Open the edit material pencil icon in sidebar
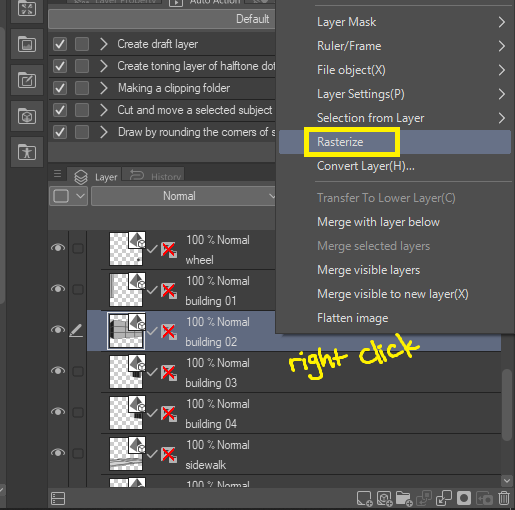 (x=27, y=80)
